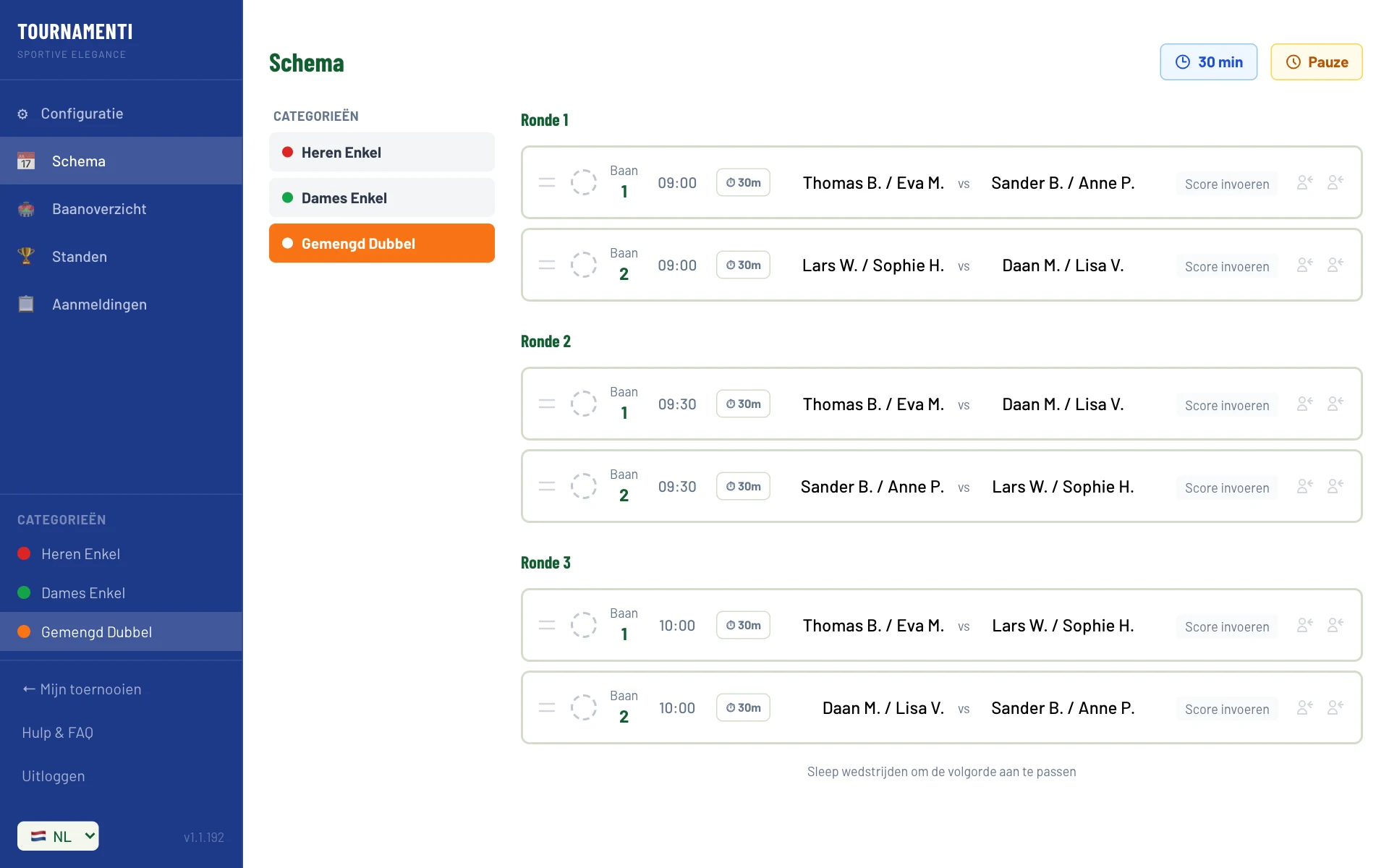Enter score for Sander B. vs Lars W. match
The height and width of the screenshot is (868, 1389).
pos(1227,488)
